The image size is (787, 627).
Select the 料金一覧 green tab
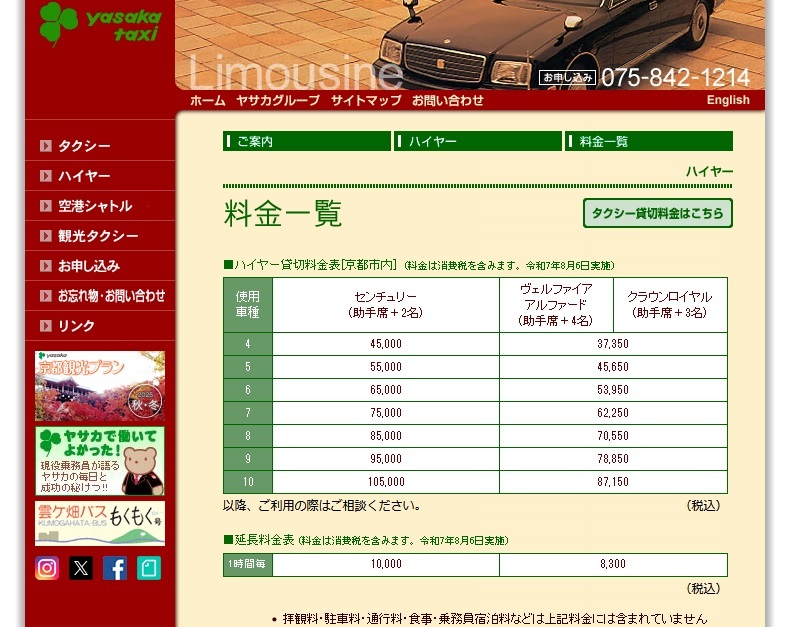[x=649, y=141]
